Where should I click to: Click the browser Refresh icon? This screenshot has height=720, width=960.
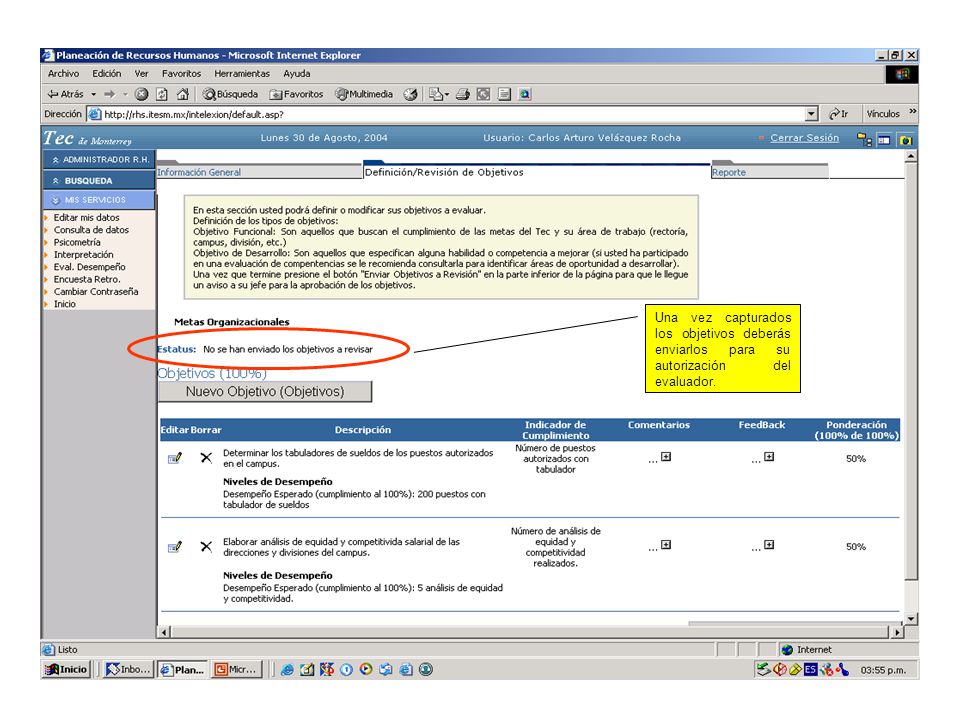162,94
